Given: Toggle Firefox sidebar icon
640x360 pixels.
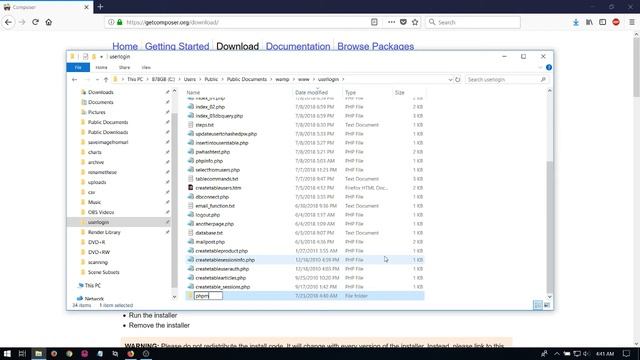Looking at the screenshot, I should 602,22.
